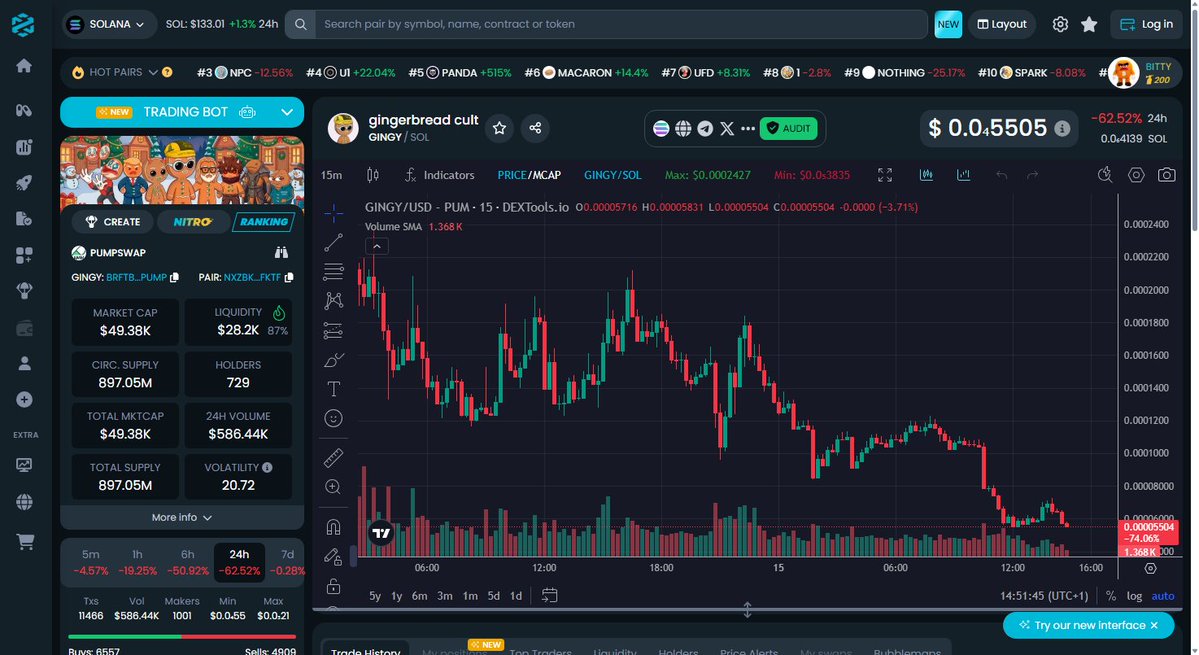Click the Log in button

point(1146,24)
